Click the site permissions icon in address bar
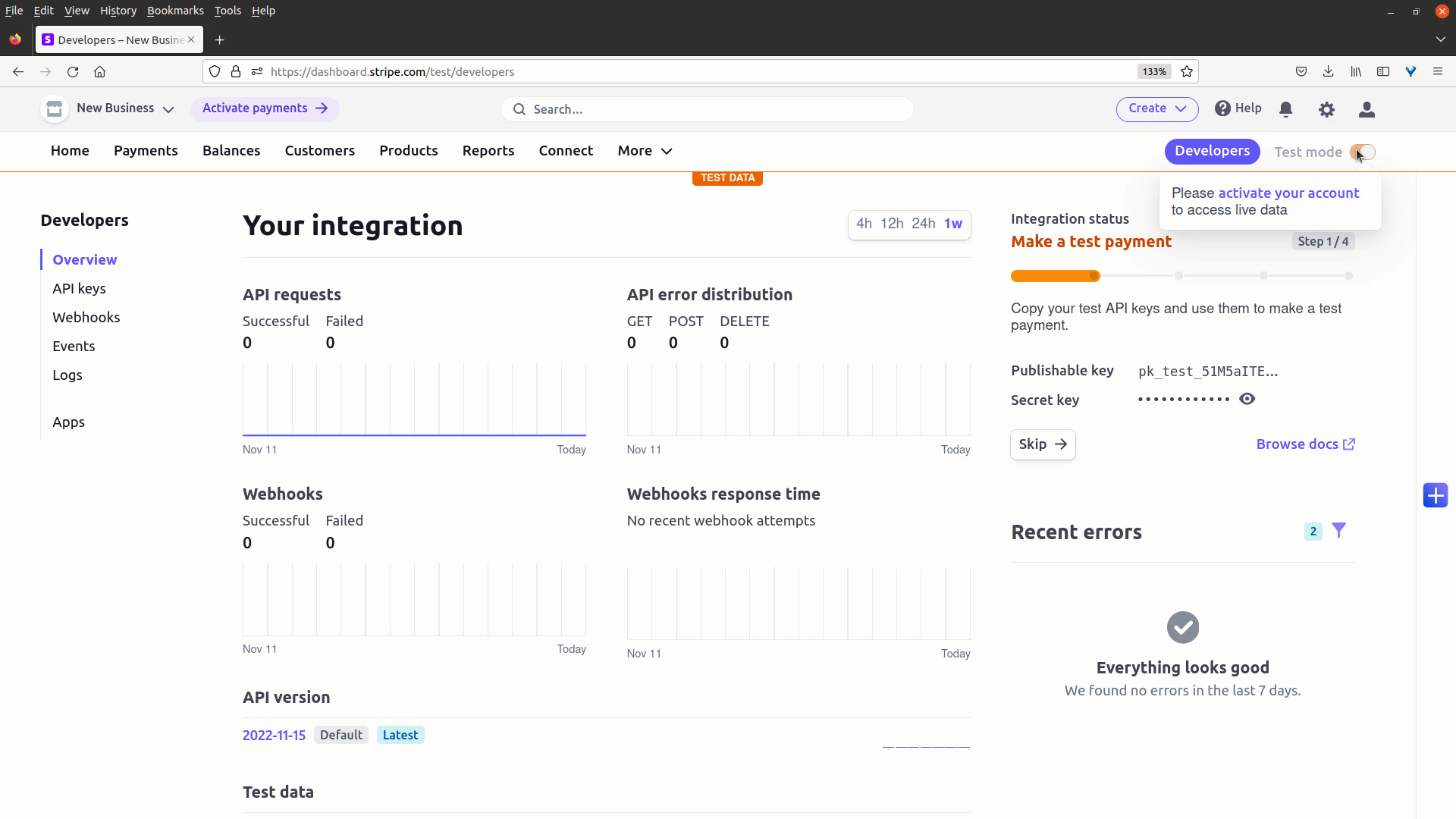 [257, 71]
